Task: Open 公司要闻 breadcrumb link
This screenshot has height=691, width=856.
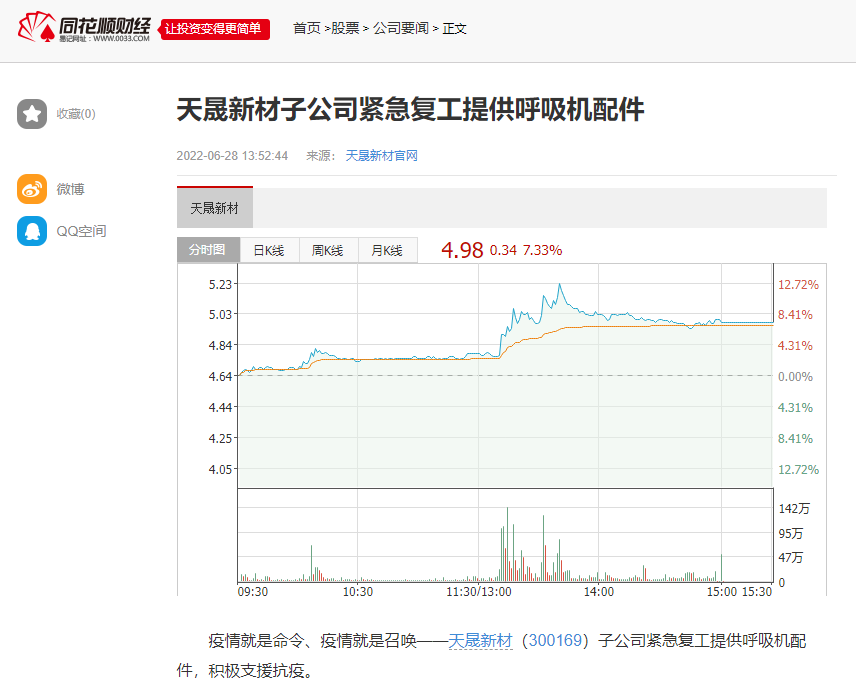Action: click(400, 28)
